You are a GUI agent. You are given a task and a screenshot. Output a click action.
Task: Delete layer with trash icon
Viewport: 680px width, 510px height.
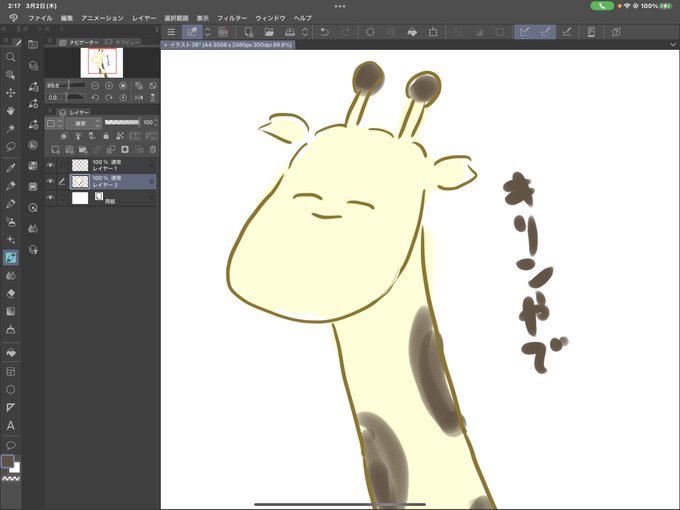[x=153, y=150]
